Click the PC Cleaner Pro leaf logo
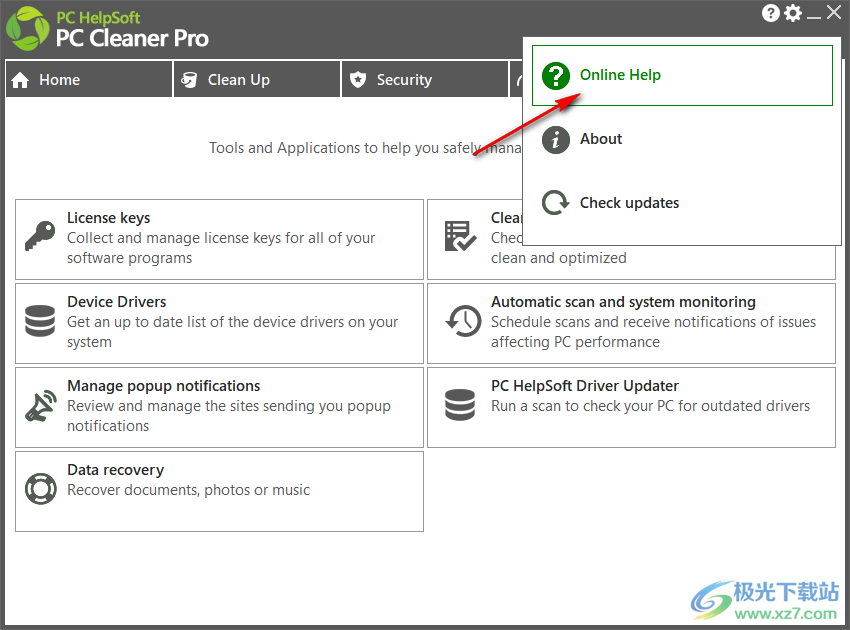Viewport: 850px width, 630px height. [x=28, y=29]
